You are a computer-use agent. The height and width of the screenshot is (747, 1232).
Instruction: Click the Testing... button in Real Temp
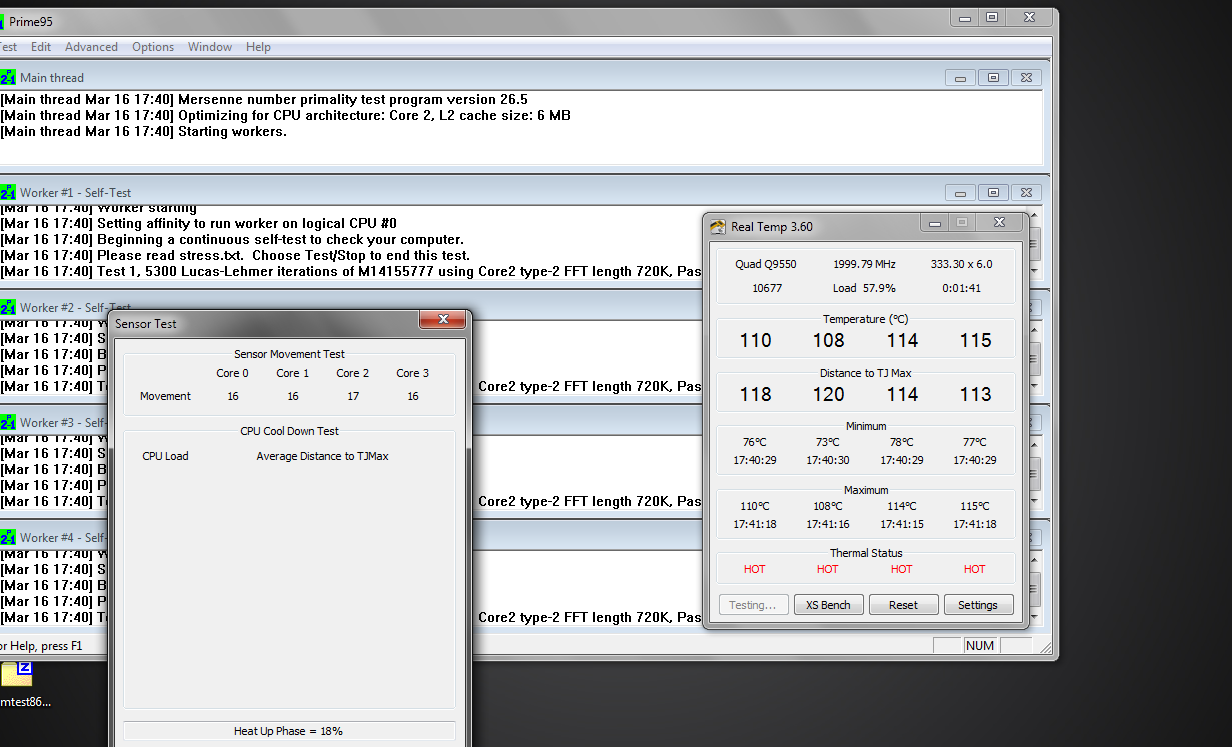[753, 605]
